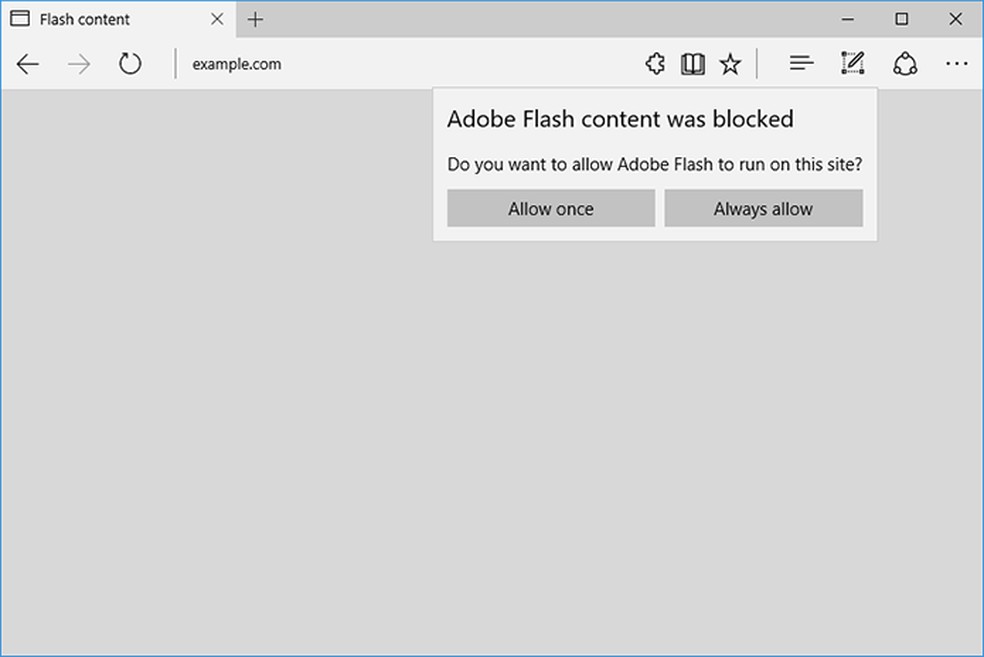Open the Hub panel
The width and height of the screenshot is (984, 657).
[801, 63]
